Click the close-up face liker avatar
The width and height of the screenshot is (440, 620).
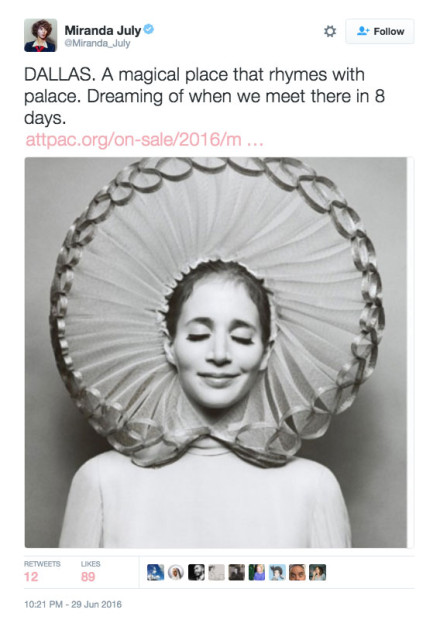(297, 572)
